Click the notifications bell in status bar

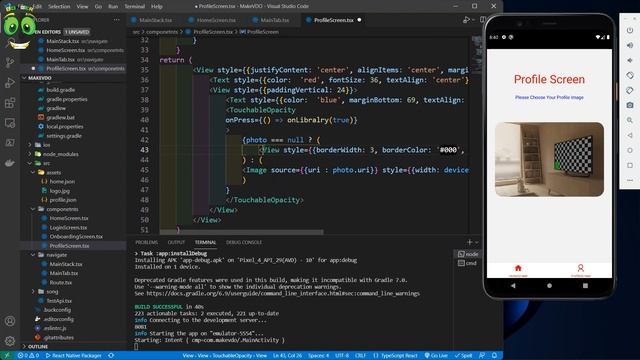tap(494, 356)
